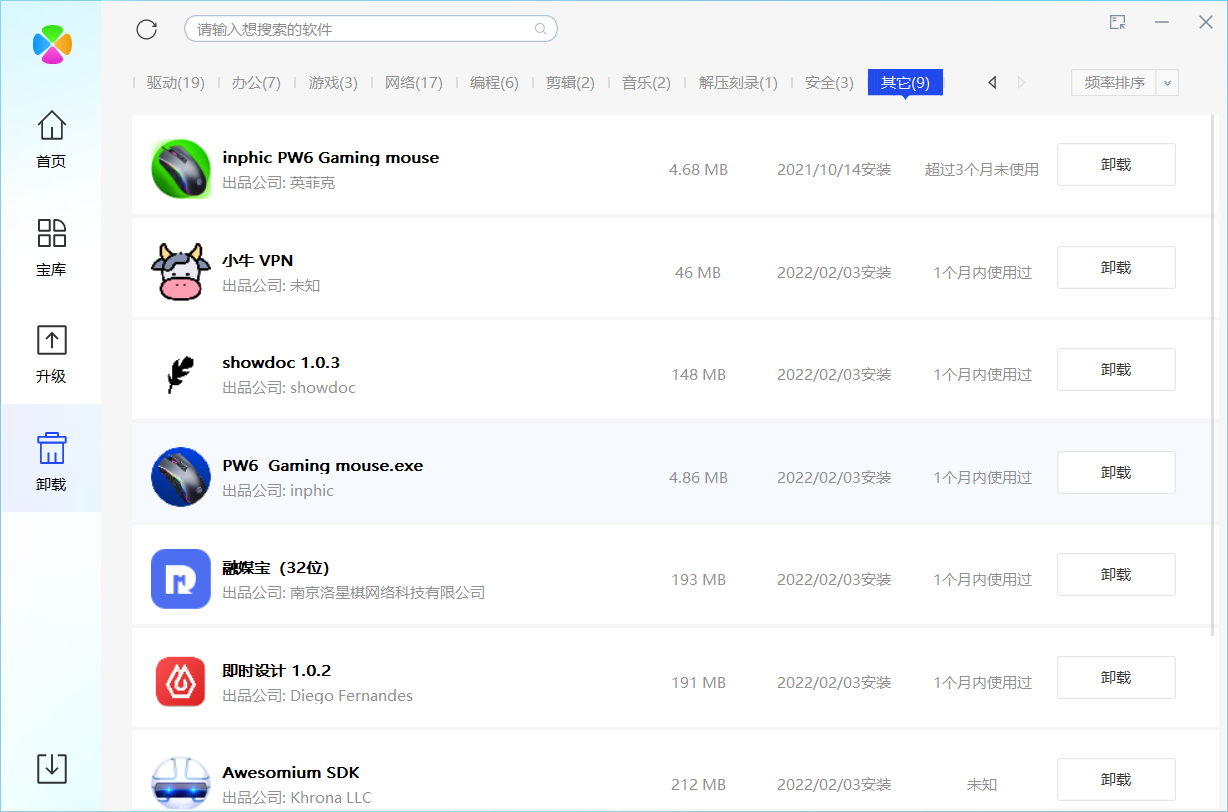The image size is (1228, 812).
Task: Switch to the 剪辑(2) tab
Action: pos(570,83)
